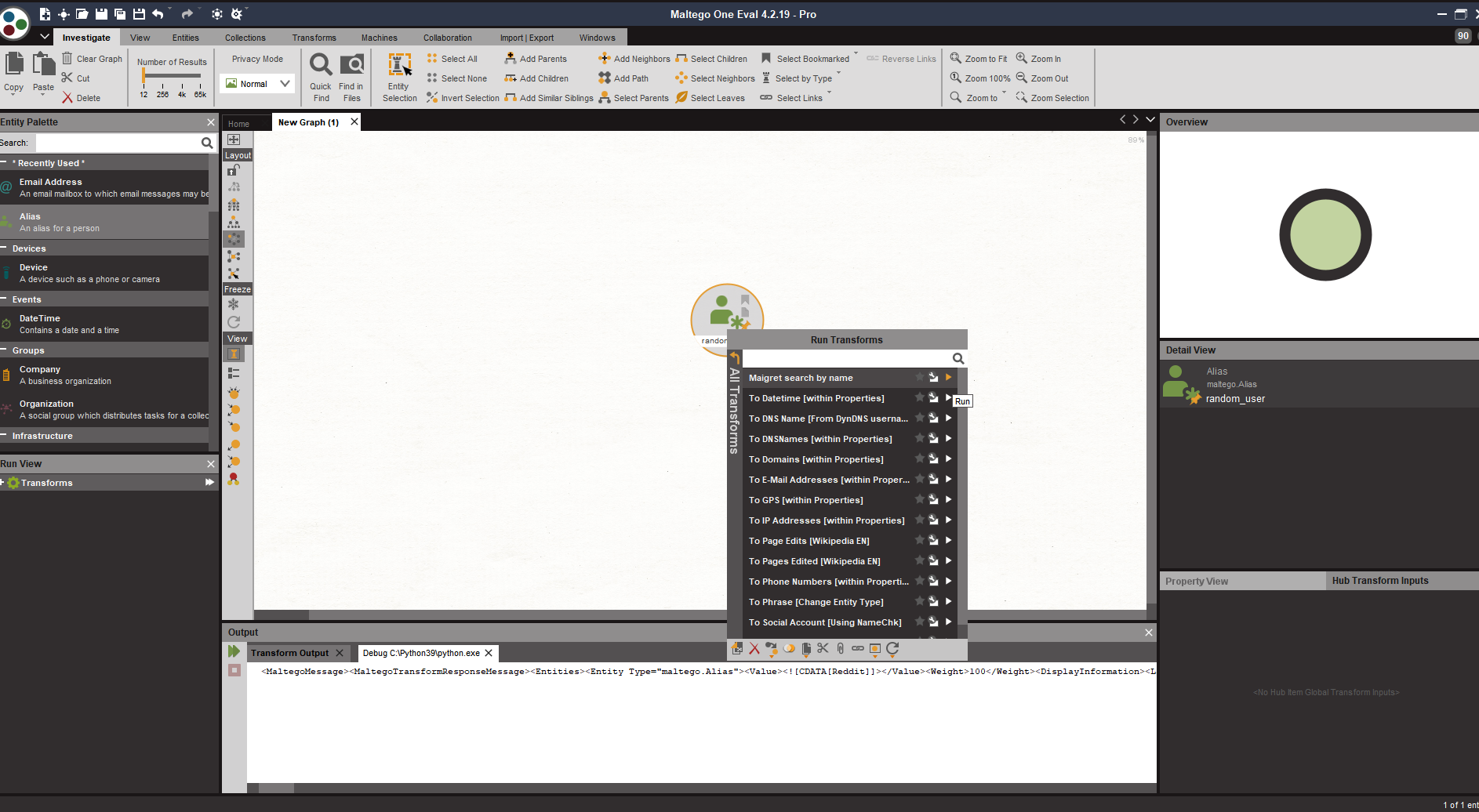
Task: Collapse the Infrastructure palette section
Action: pos(4,435)
